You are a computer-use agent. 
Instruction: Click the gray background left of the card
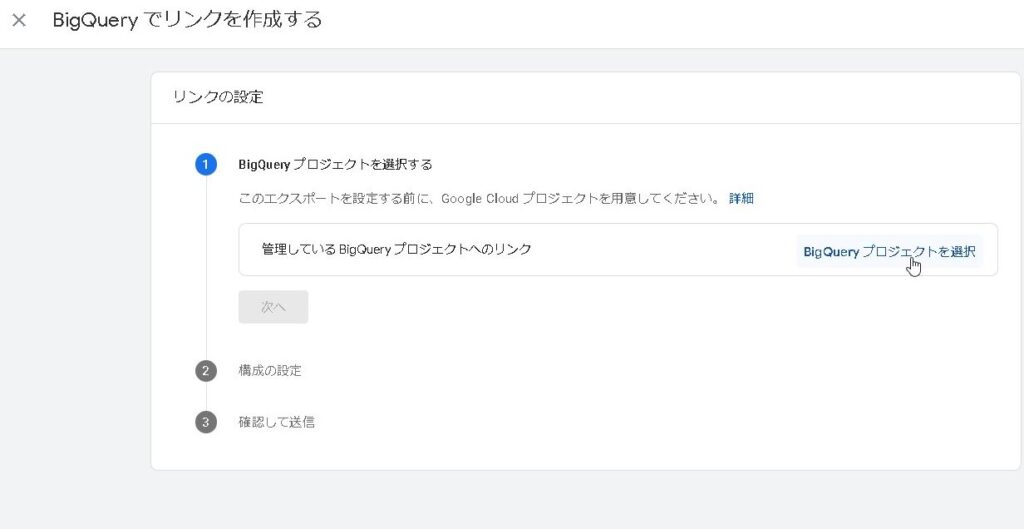click(x=75, y=280)
